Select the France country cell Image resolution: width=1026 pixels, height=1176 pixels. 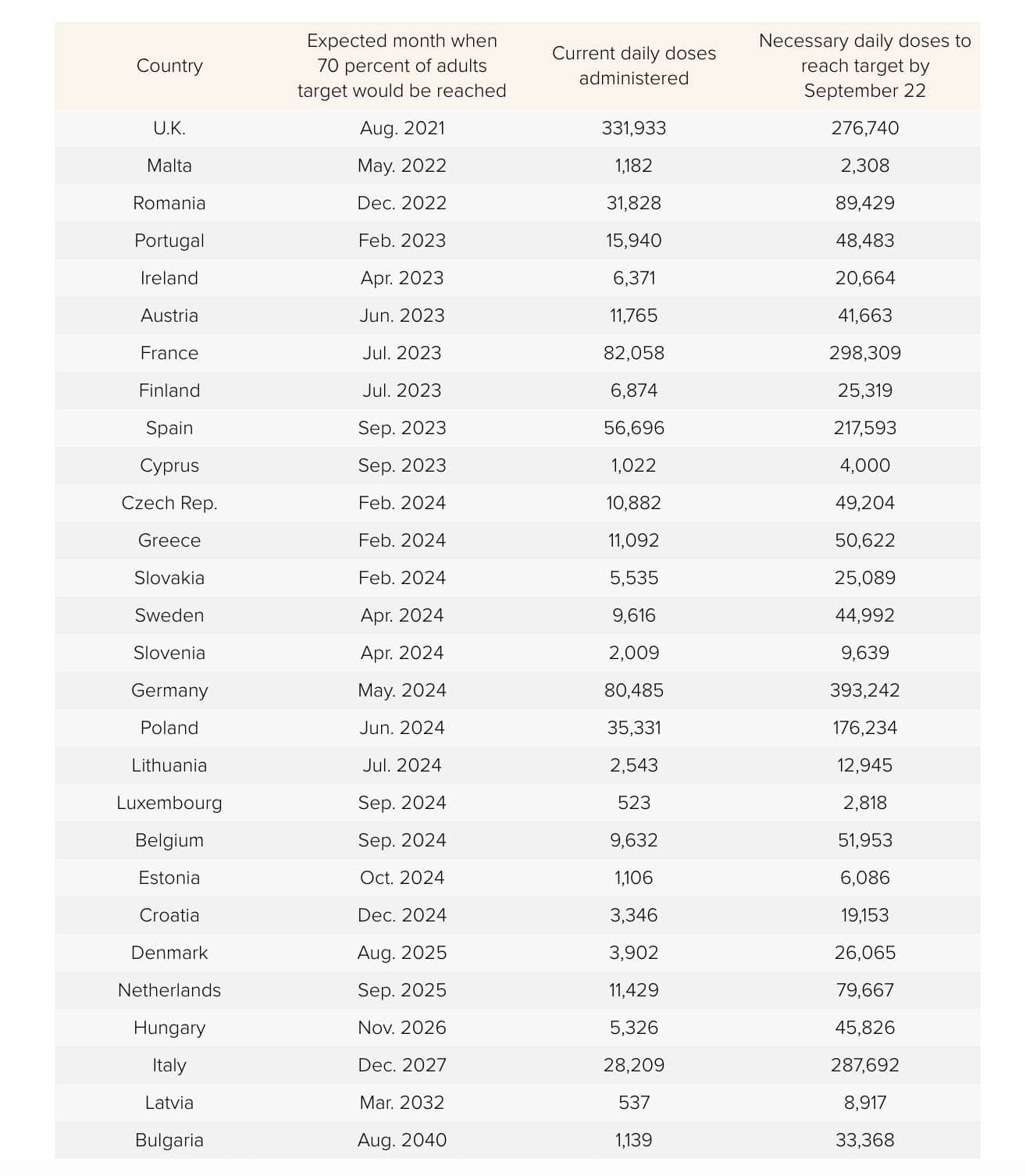(169, 353)
